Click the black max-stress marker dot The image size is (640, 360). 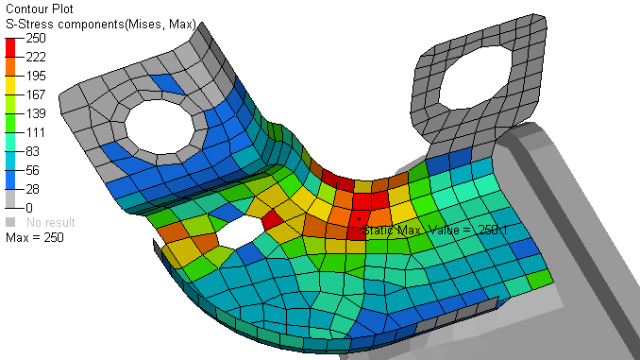coord(359,219)
